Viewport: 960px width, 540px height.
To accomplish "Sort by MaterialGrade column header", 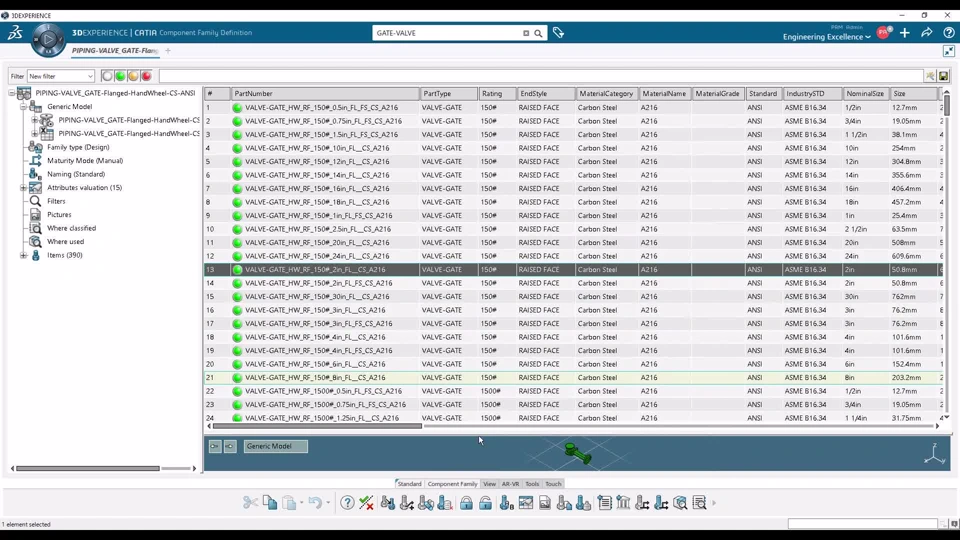I will click(718, 94).
